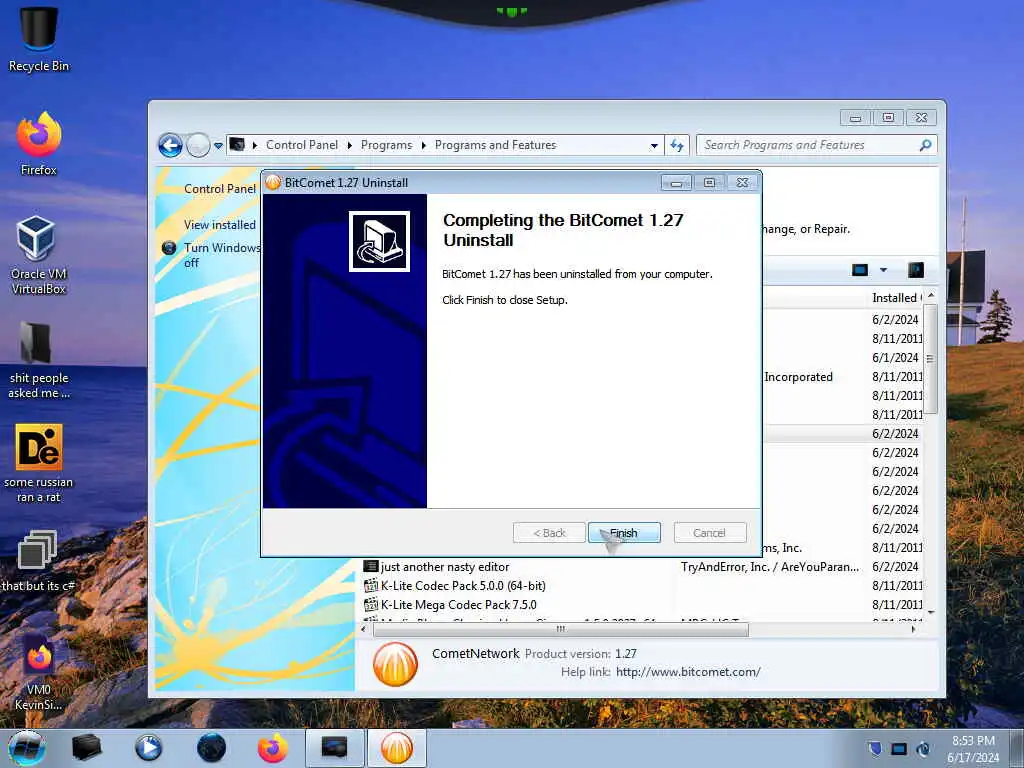This screenshot has height=768, width=1024.
Task: Open the media player taskbar icon
Action: coord(148,748)
